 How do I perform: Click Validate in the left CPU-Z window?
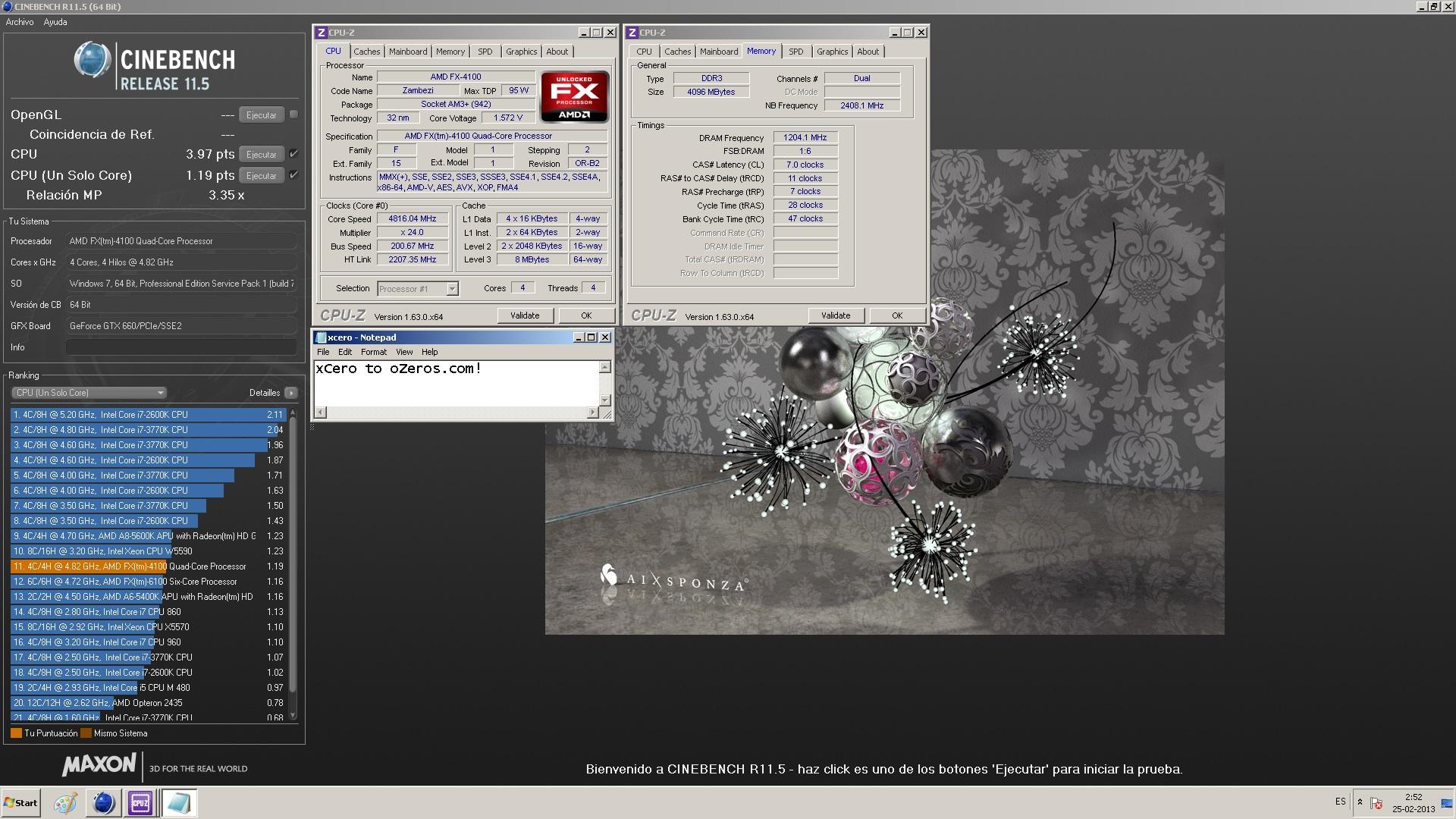(525, 315)
